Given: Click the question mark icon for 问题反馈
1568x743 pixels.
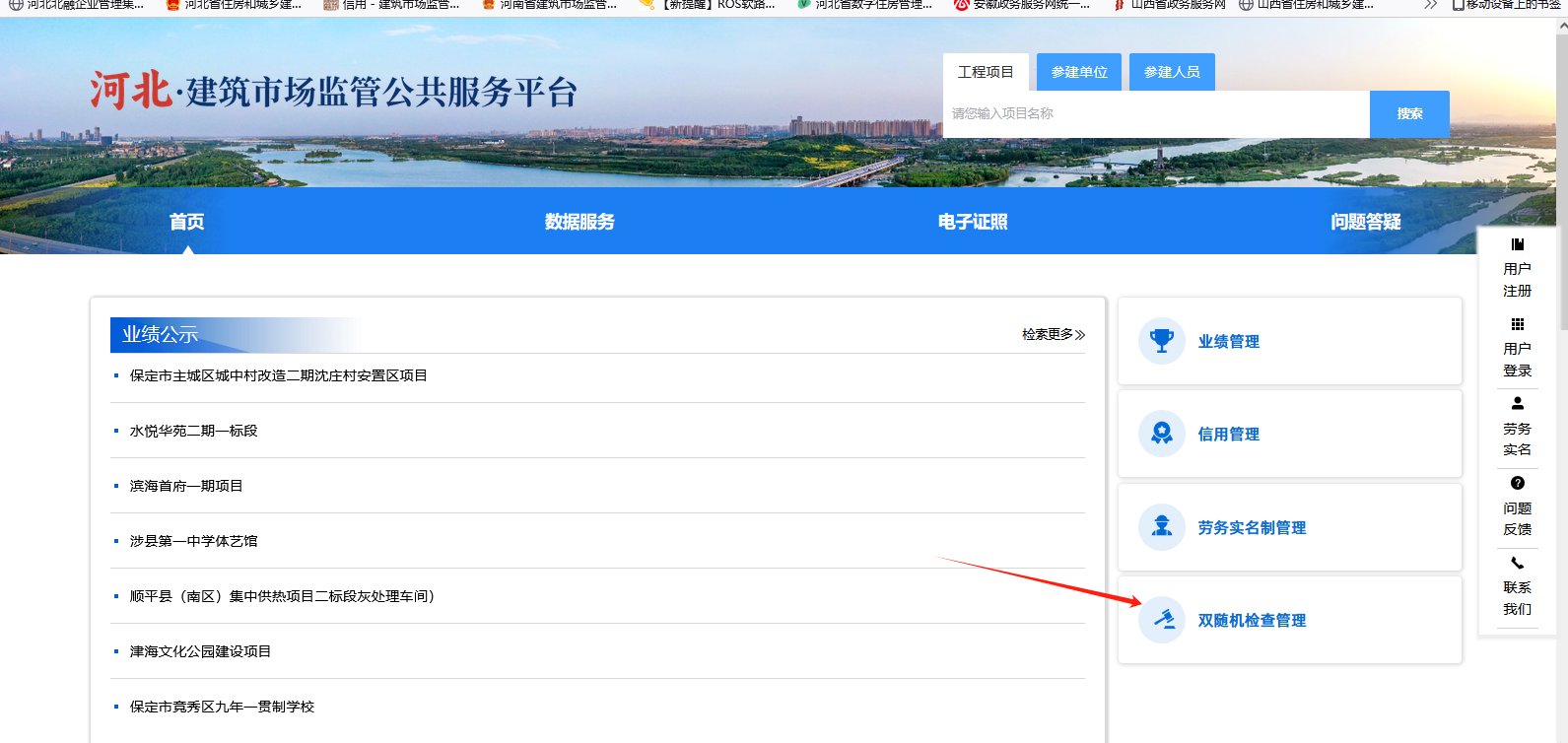Looking at the screenshot, I should pos(1518,483).
